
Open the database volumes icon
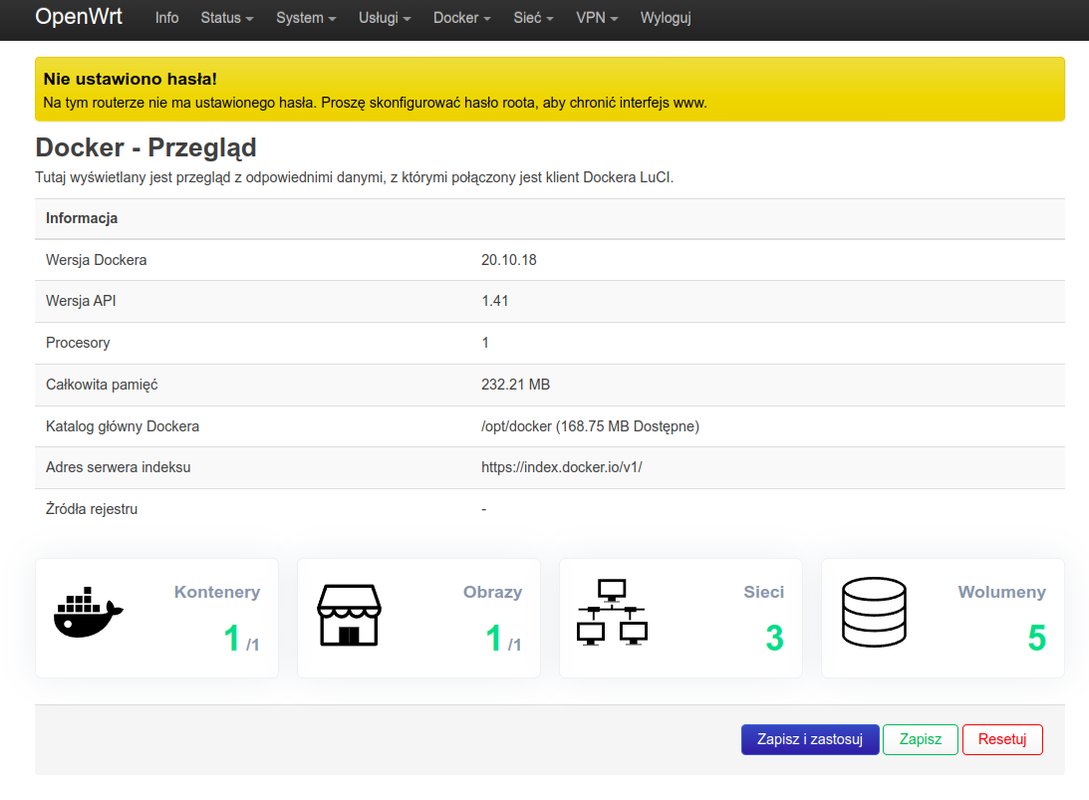(x=874, y=612)
